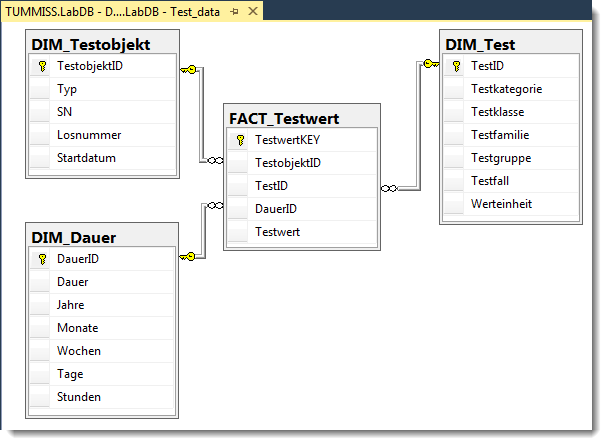Click primary key icon beside DauerID in DIM_Dauer
Viewport: 607px width, 445px height.
click(x=42, y=259)
